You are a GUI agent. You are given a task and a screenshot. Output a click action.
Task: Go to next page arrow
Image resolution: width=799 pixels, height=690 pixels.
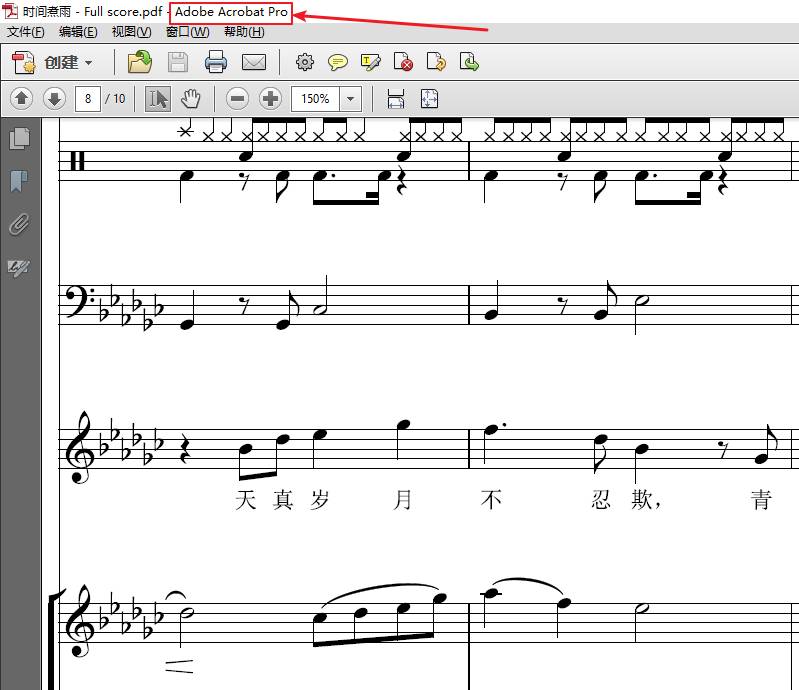pos(55,98)
